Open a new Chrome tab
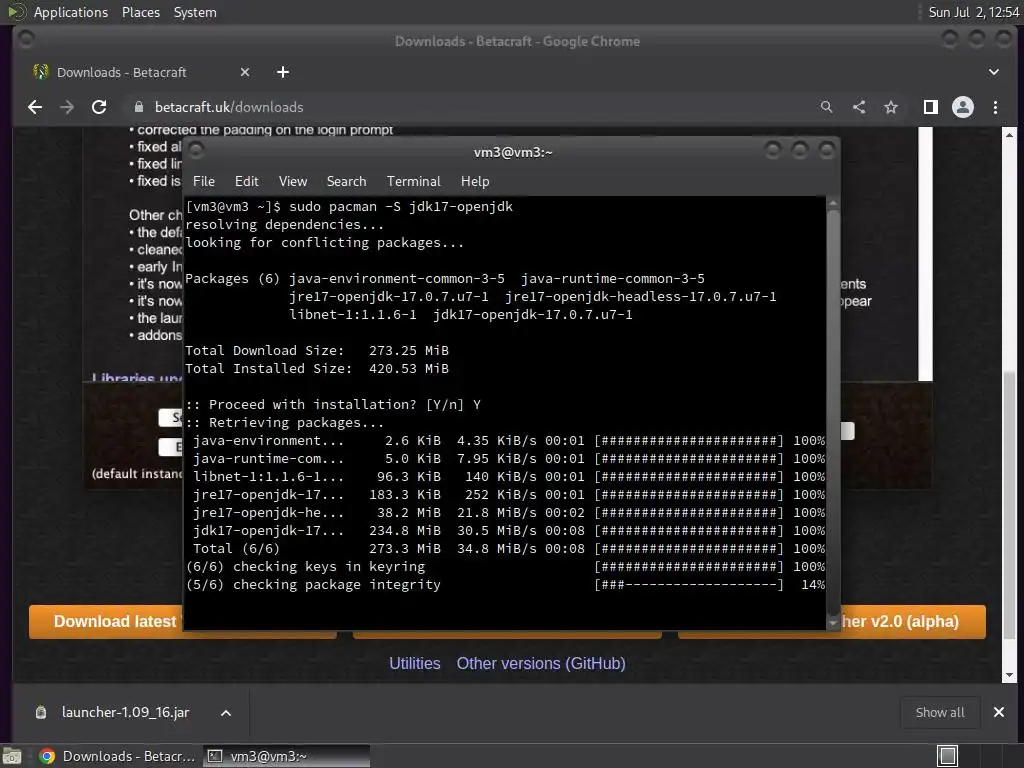1024x768 pixels. [x=283, y=72]
